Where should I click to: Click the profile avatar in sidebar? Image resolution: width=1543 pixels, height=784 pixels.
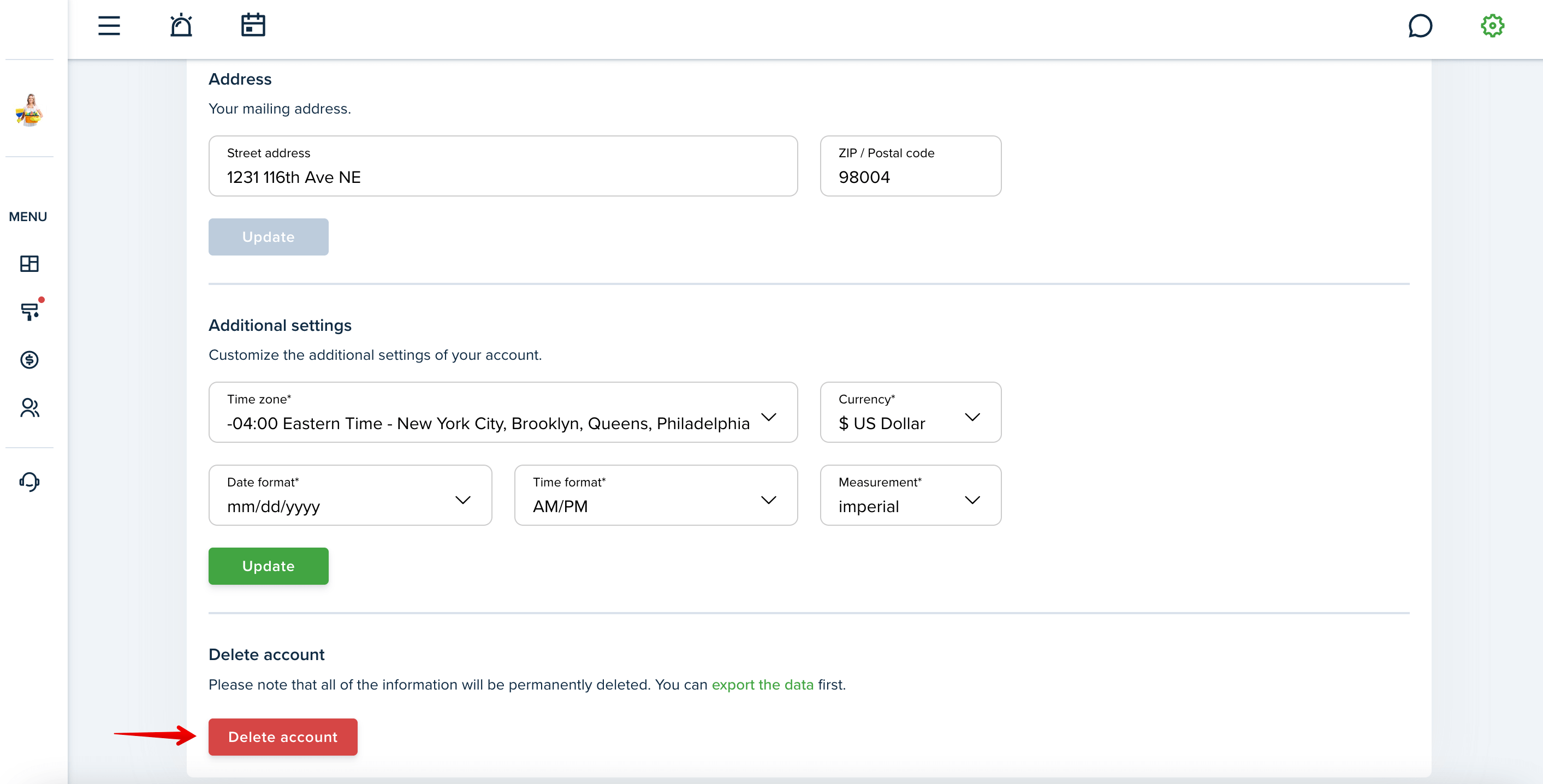coord(29,110)
